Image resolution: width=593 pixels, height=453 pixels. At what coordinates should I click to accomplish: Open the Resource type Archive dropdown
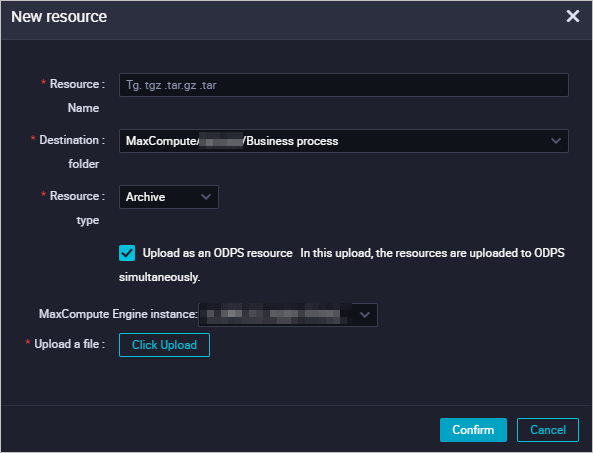click(x=169, y=197)
